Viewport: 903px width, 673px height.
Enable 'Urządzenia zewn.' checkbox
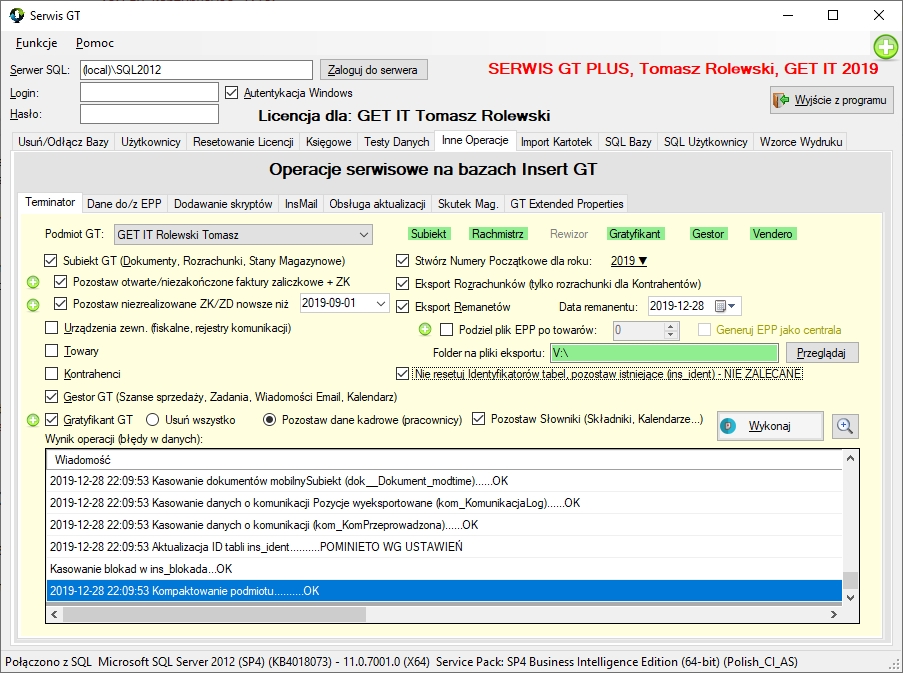51,328
